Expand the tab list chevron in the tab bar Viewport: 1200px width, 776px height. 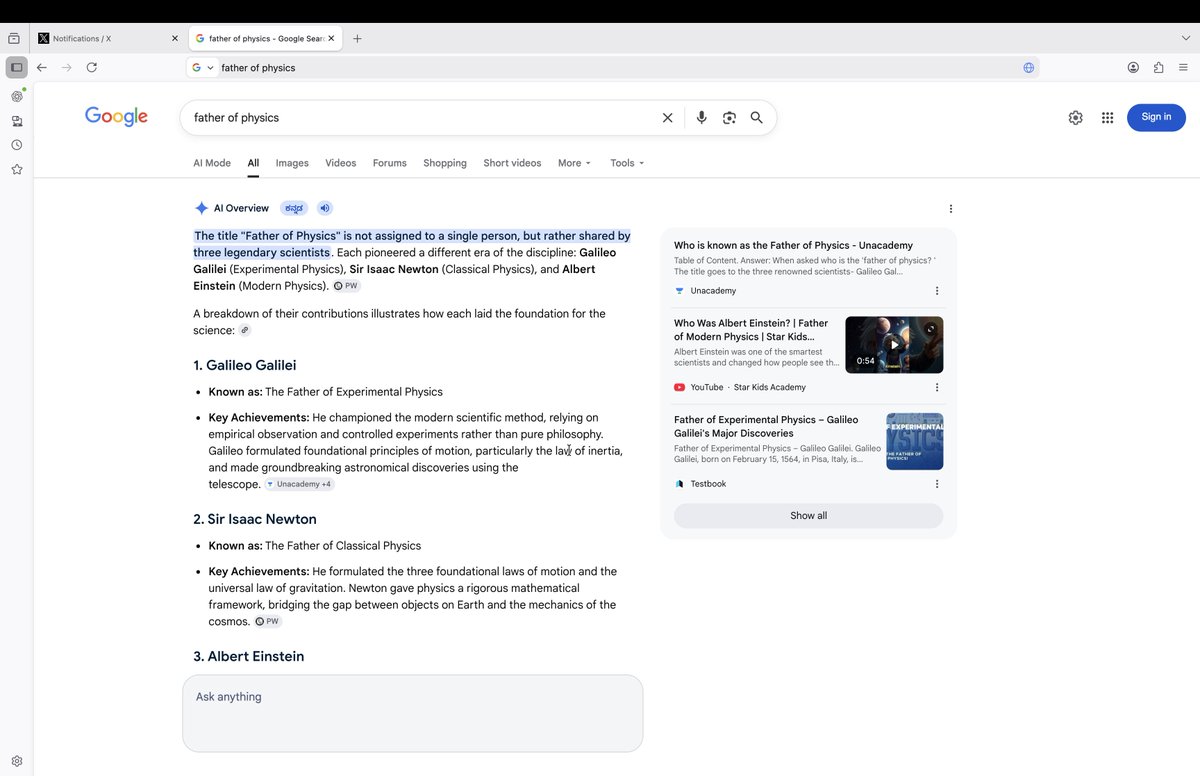pos(1186,38)
